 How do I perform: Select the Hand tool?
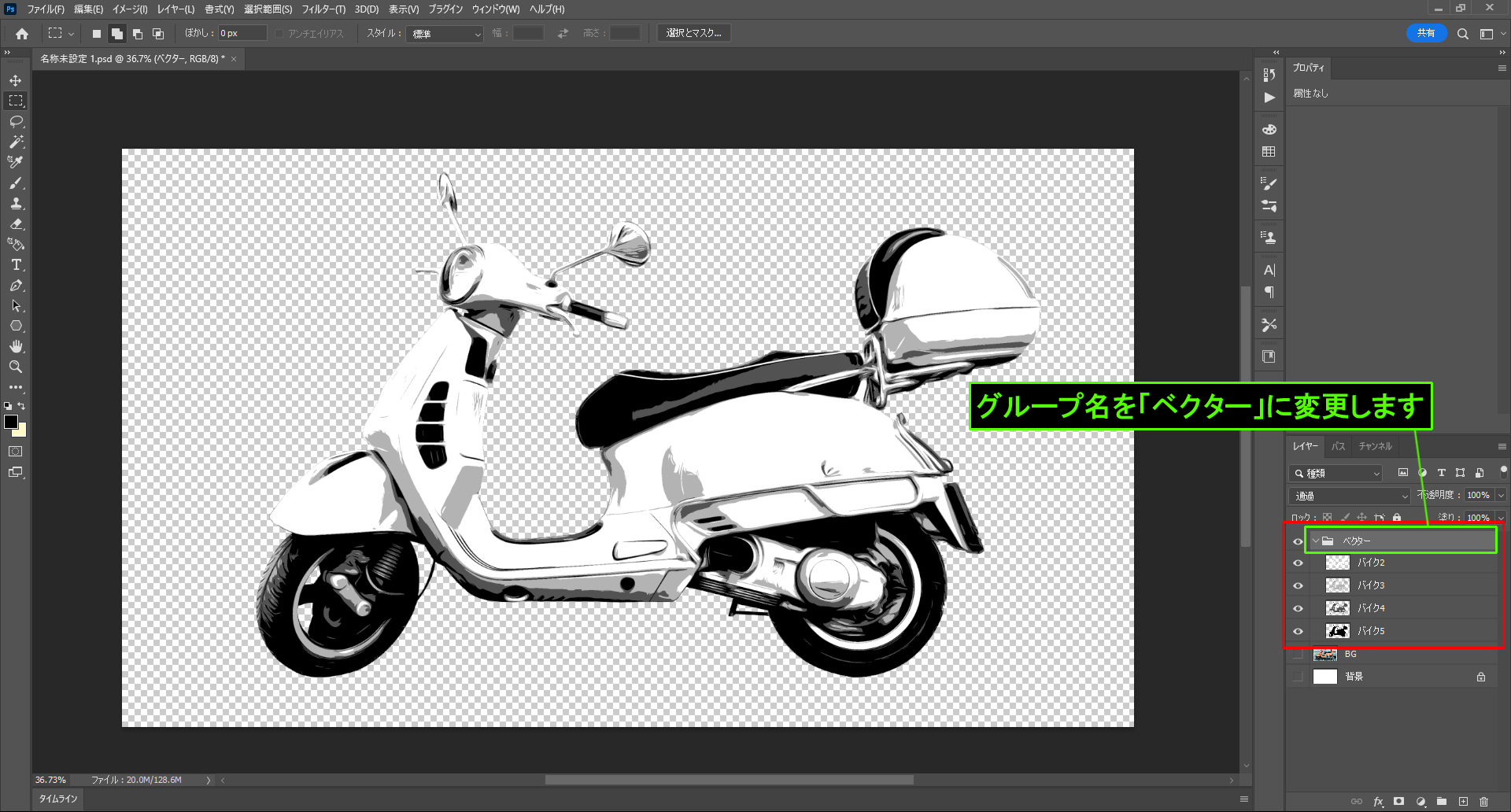click(16, 346)
